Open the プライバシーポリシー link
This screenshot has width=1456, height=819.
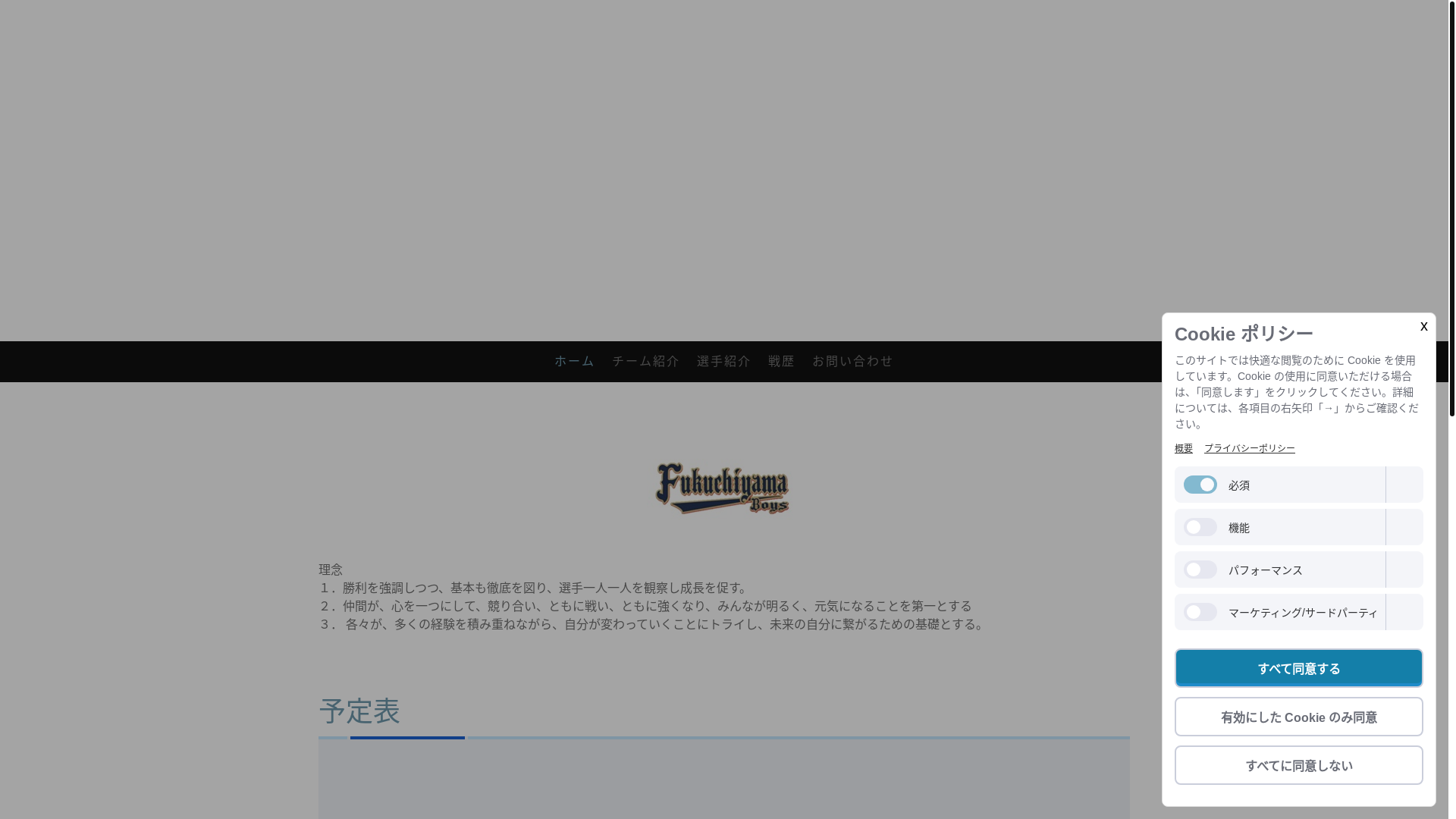pos(1250,448)
